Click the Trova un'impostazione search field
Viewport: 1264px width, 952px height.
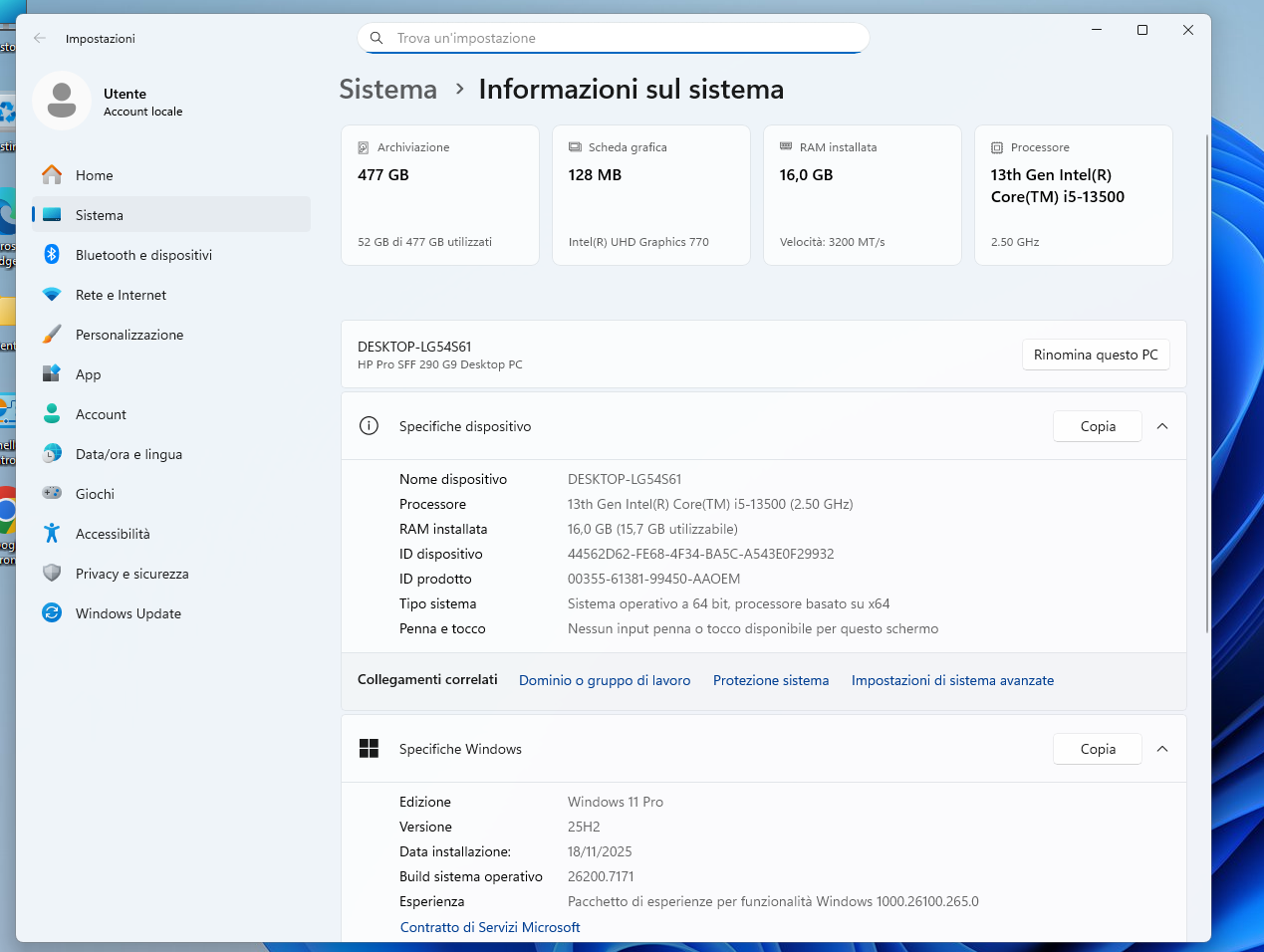614,38
